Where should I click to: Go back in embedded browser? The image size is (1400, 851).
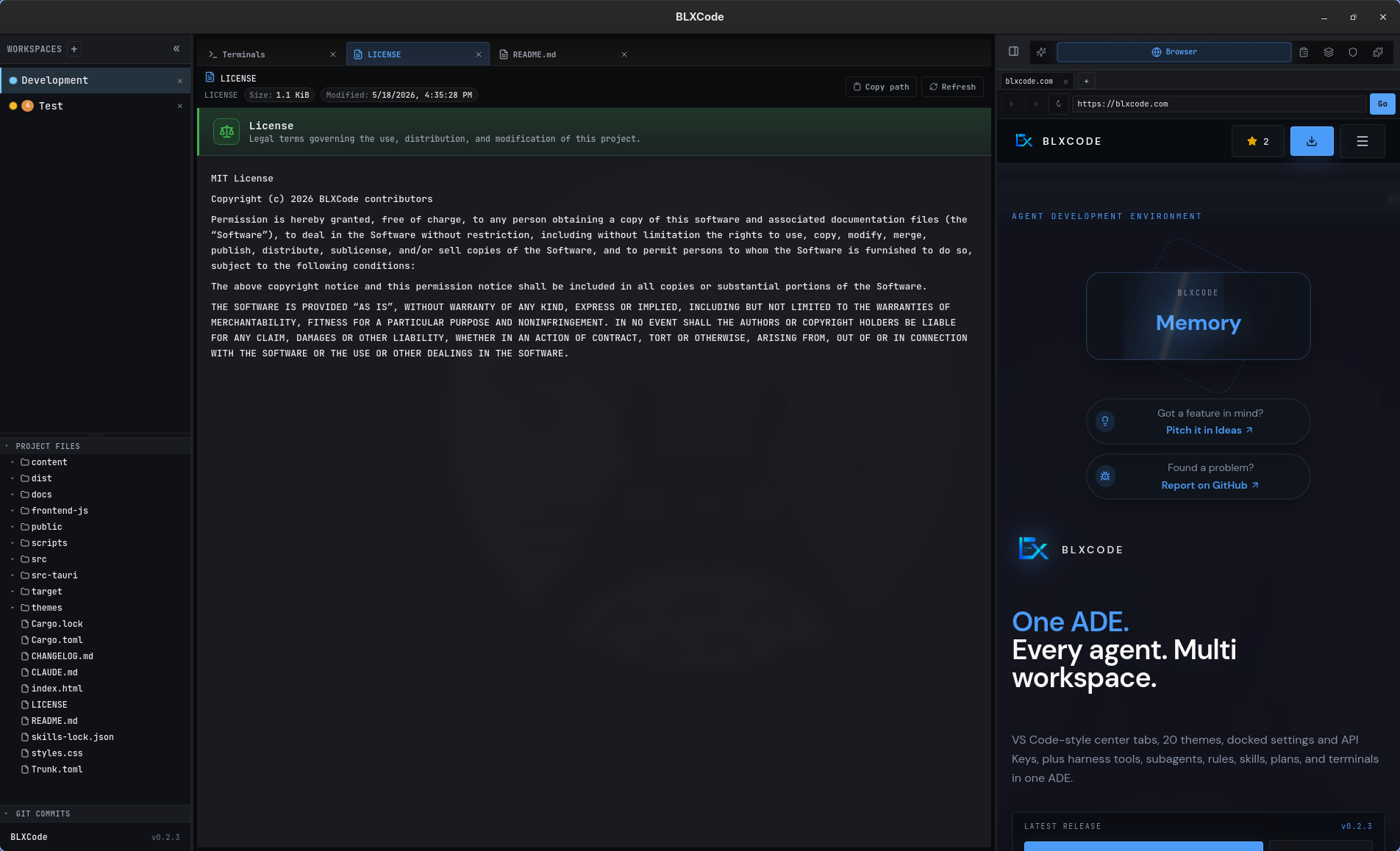pyautogui.click(x=1012, y=104)
